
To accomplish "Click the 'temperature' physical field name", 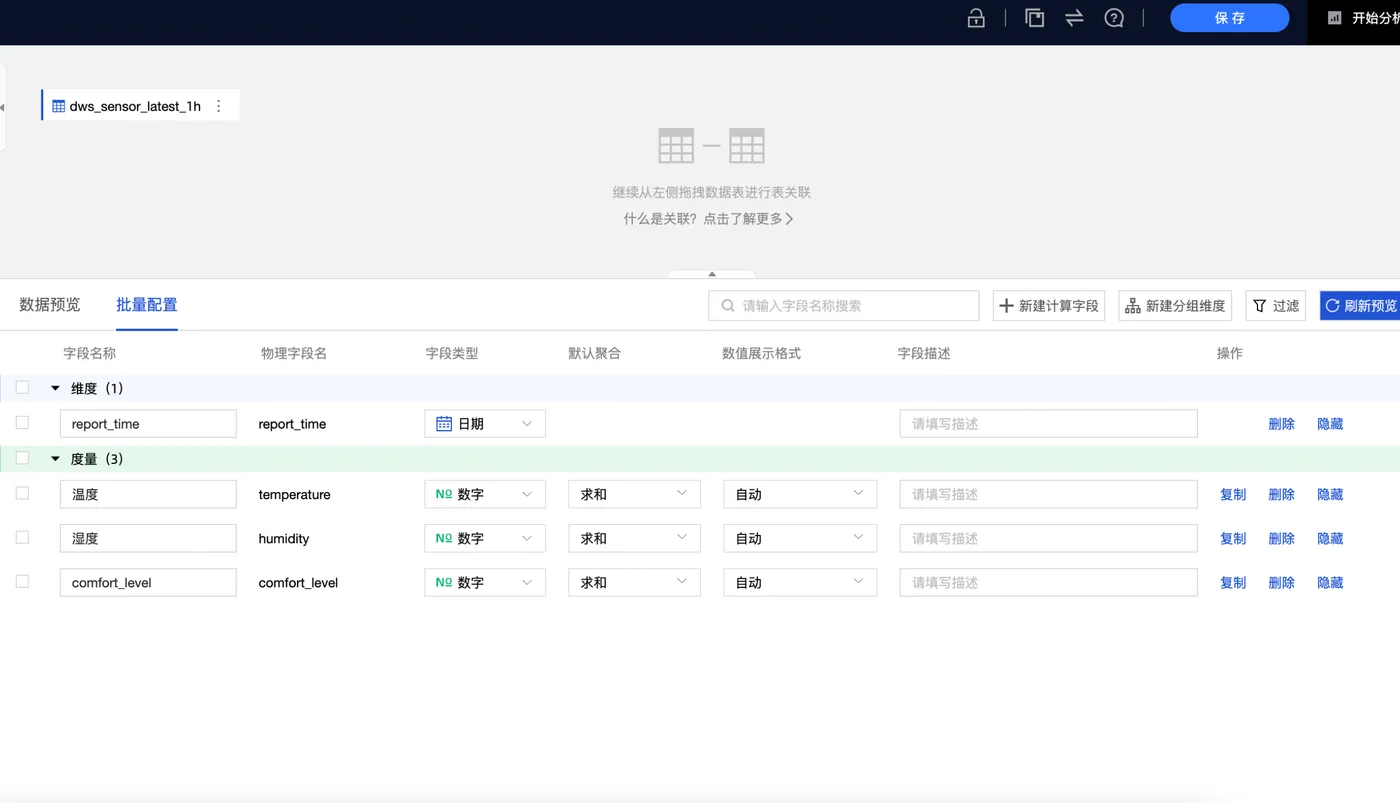I will (x=294, y=494).
